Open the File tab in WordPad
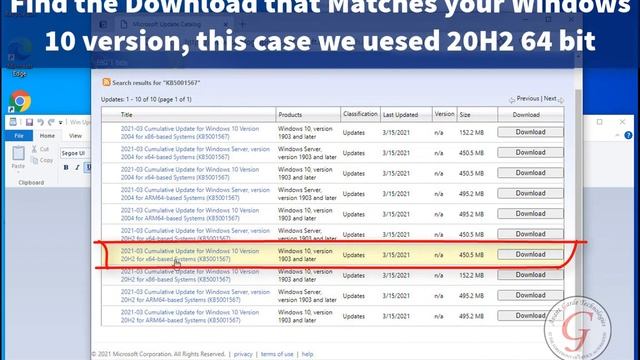640x360 pixels. (x=19, y=136)
